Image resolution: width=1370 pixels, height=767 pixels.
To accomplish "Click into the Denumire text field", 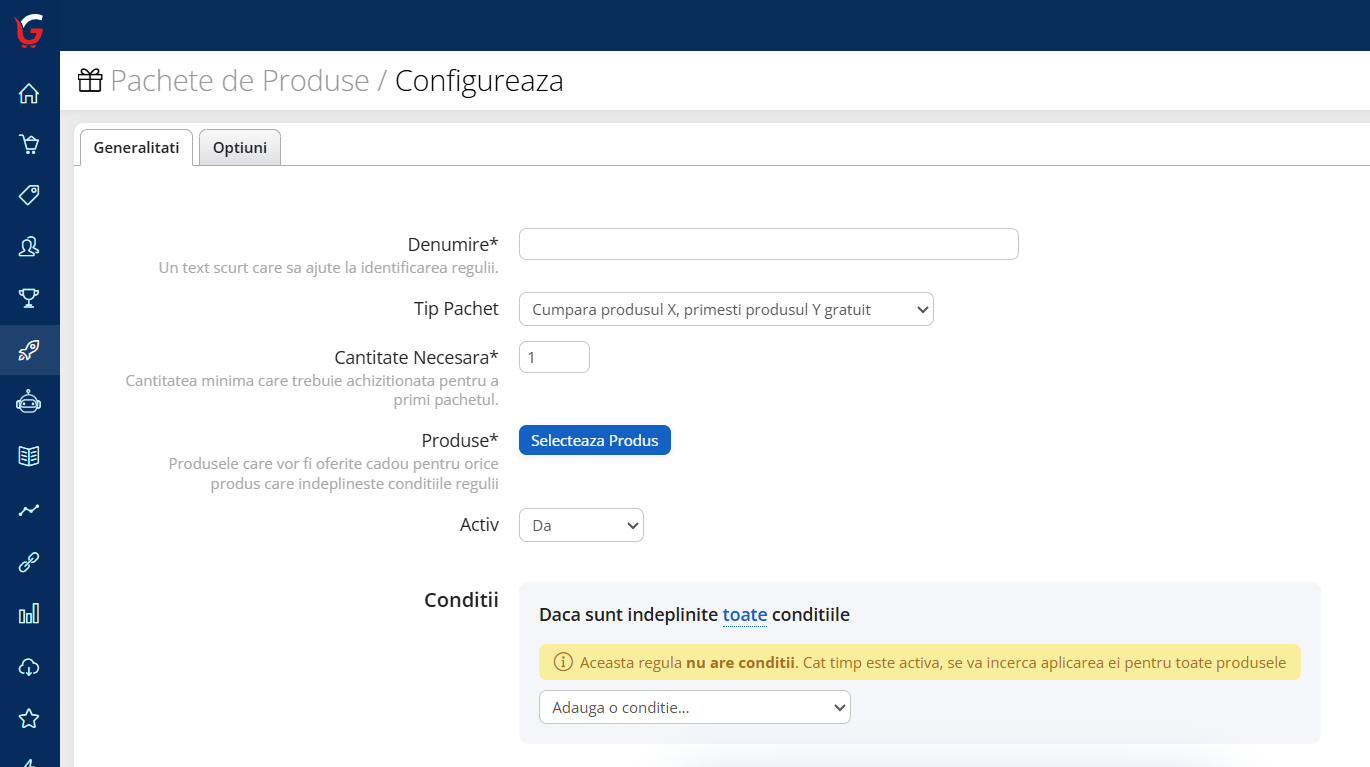I will coord(768,244).
